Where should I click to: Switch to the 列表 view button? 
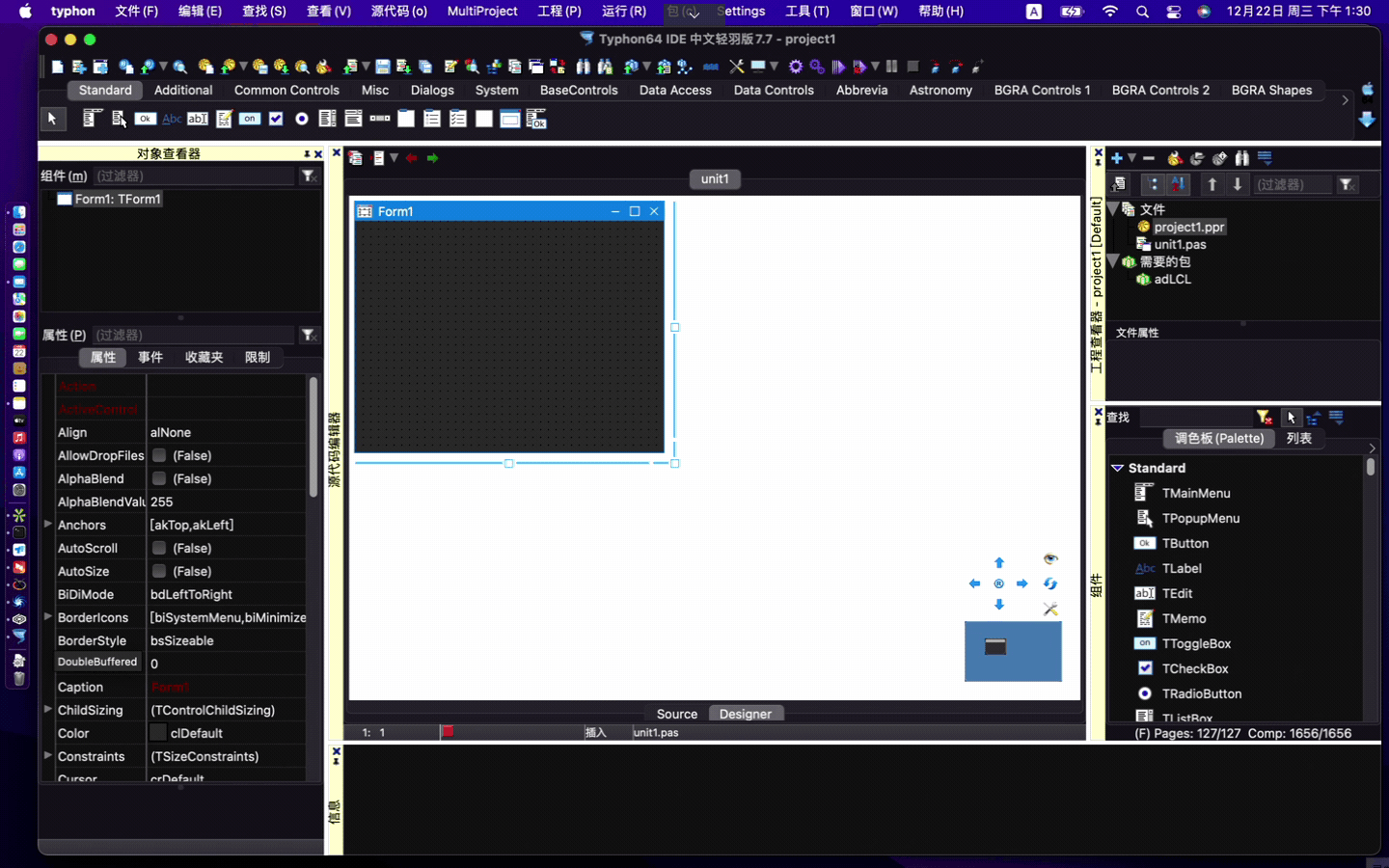click(x=1299, y=438)
